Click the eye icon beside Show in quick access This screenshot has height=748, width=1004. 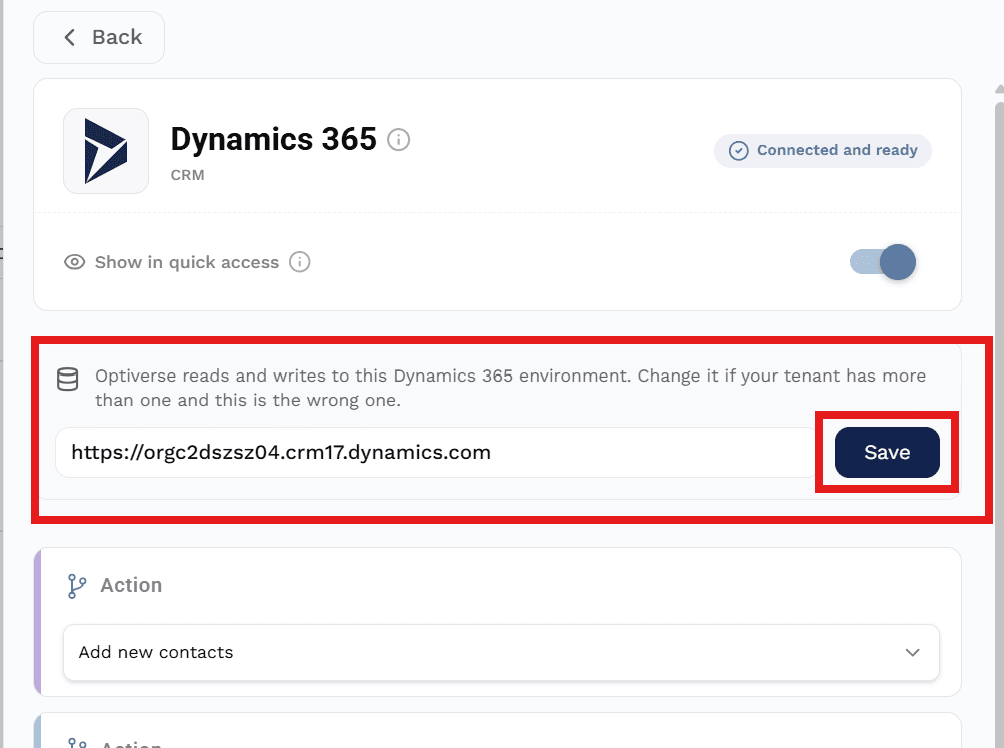coord(74,262)
